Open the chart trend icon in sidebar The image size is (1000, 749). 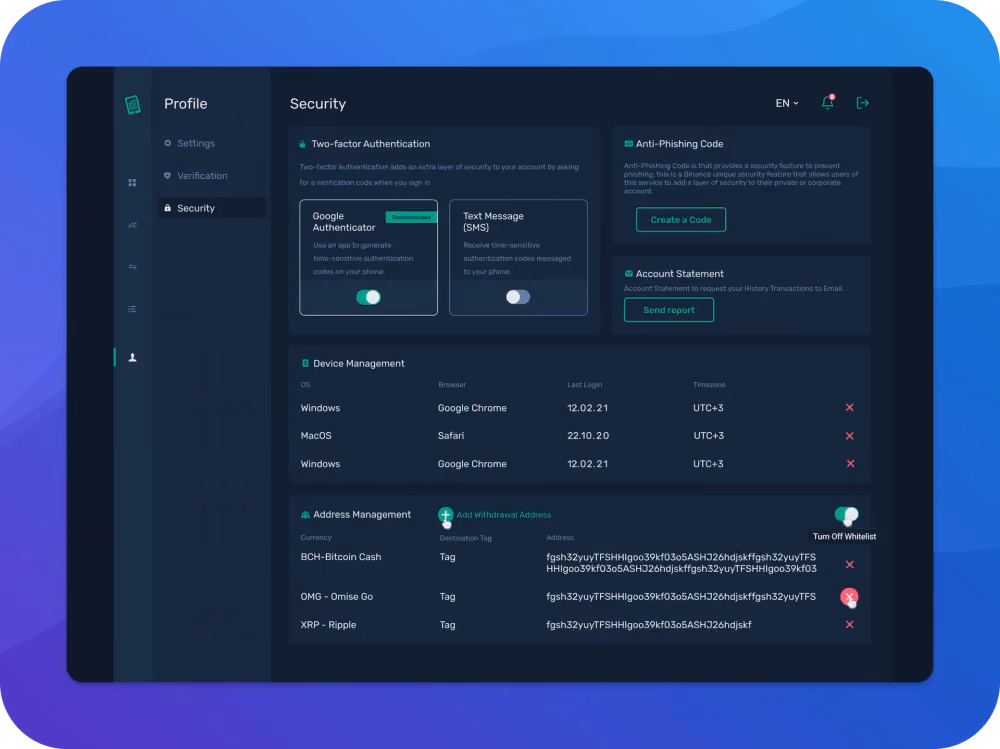[132, 225]
